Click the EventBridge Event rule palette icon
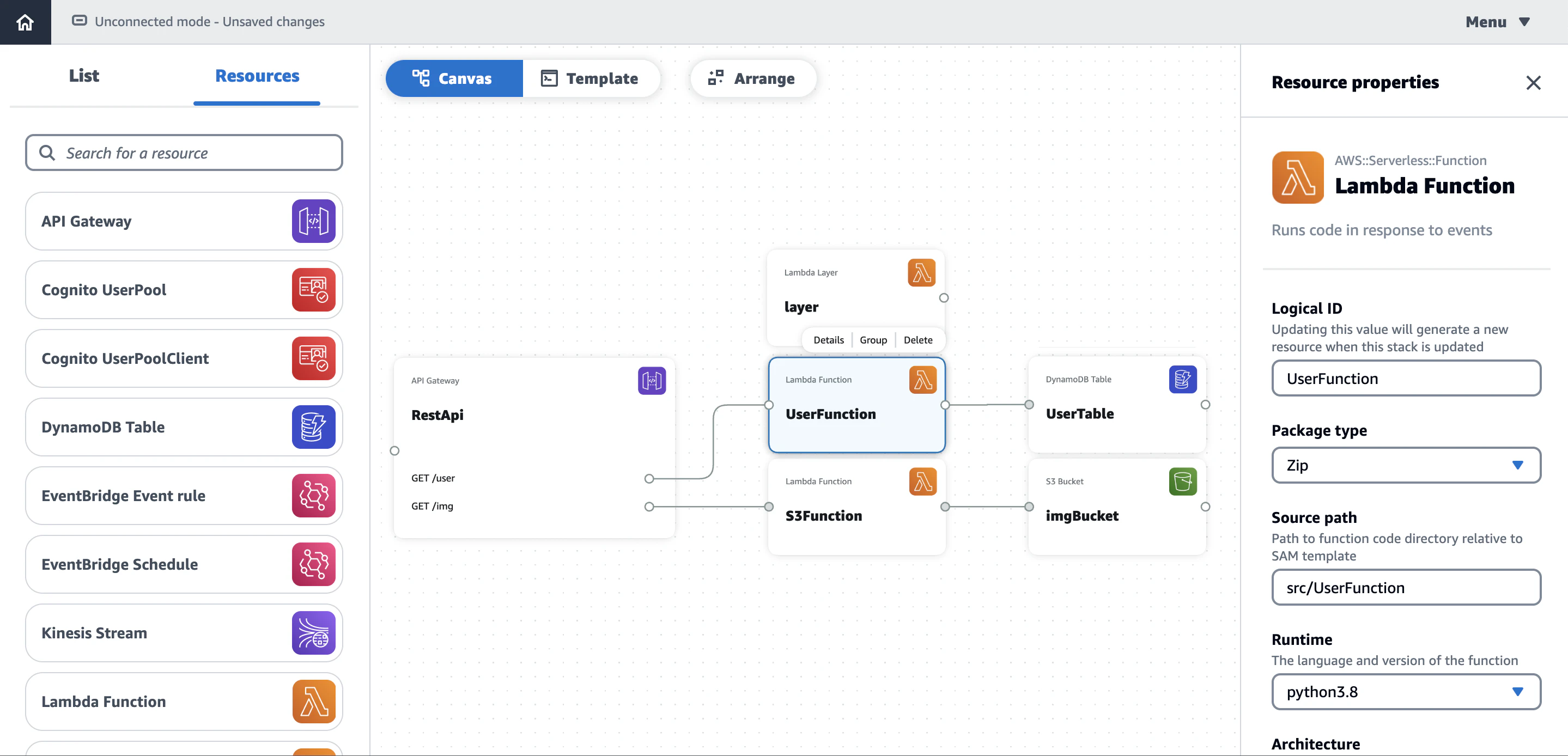Image resolution: width=1568 pixels, height=756 pixels. point(313,496)
